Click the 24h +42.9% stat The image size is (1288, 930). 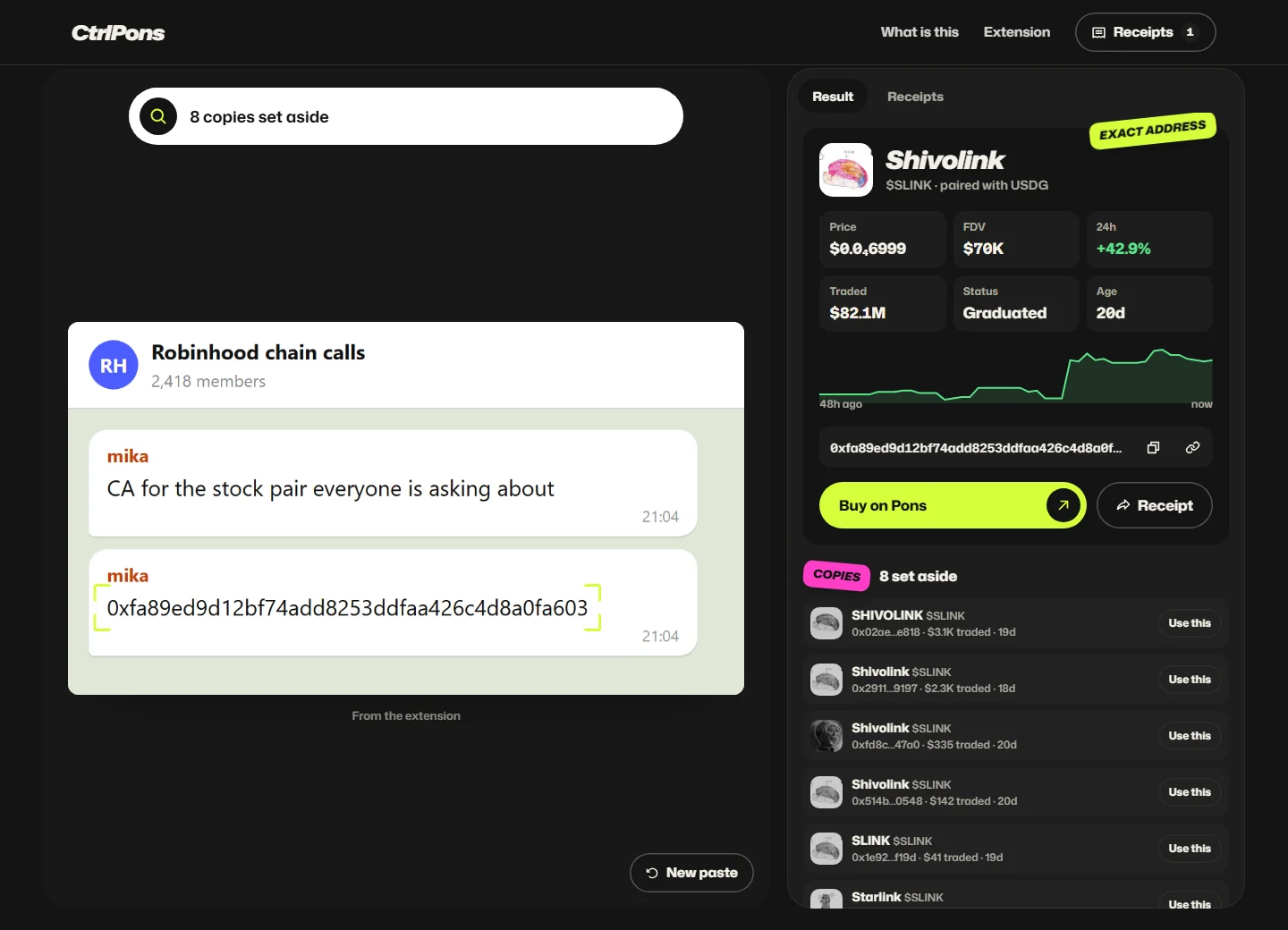(x=1149, y=240)
